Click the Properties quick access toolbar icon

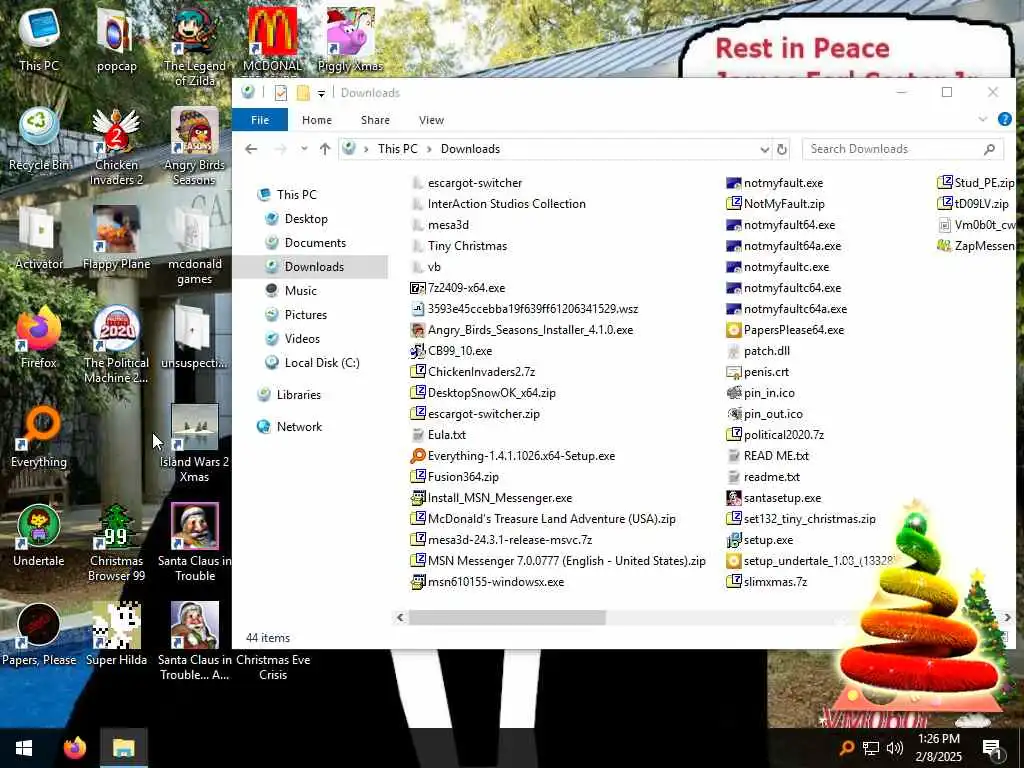pos(281,93)
